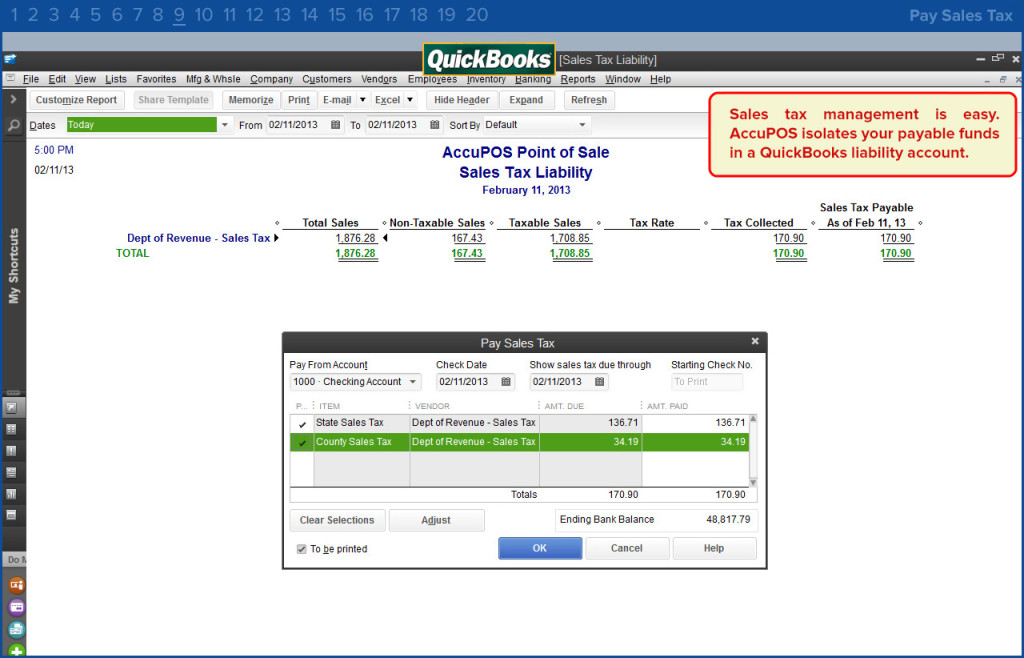
Task: Select the State Sales Tax item cell
Action: (x=362, y=423)
